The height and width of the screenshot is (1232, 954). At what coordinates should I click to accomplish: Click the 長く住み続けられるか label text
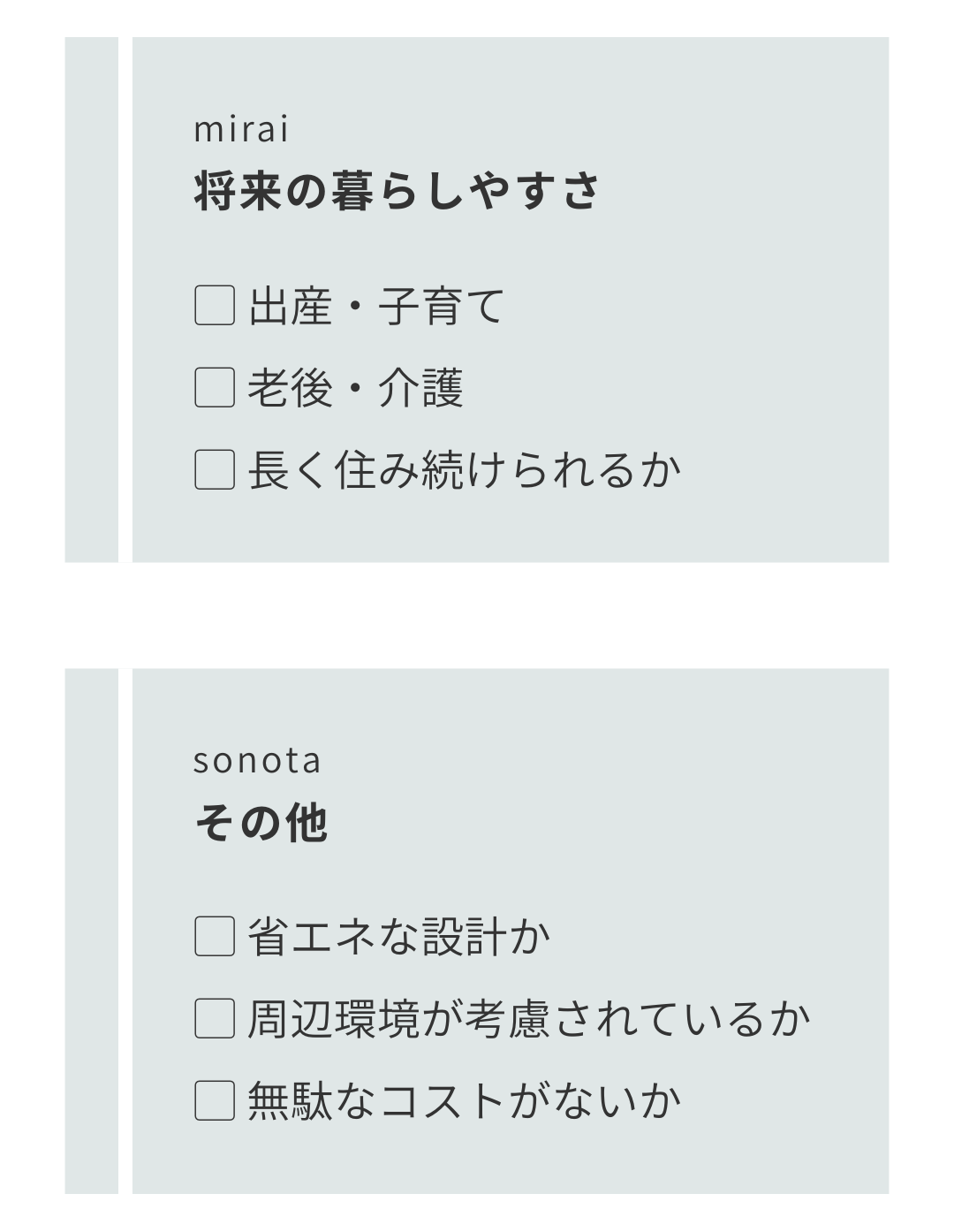[x=464, y=469]
